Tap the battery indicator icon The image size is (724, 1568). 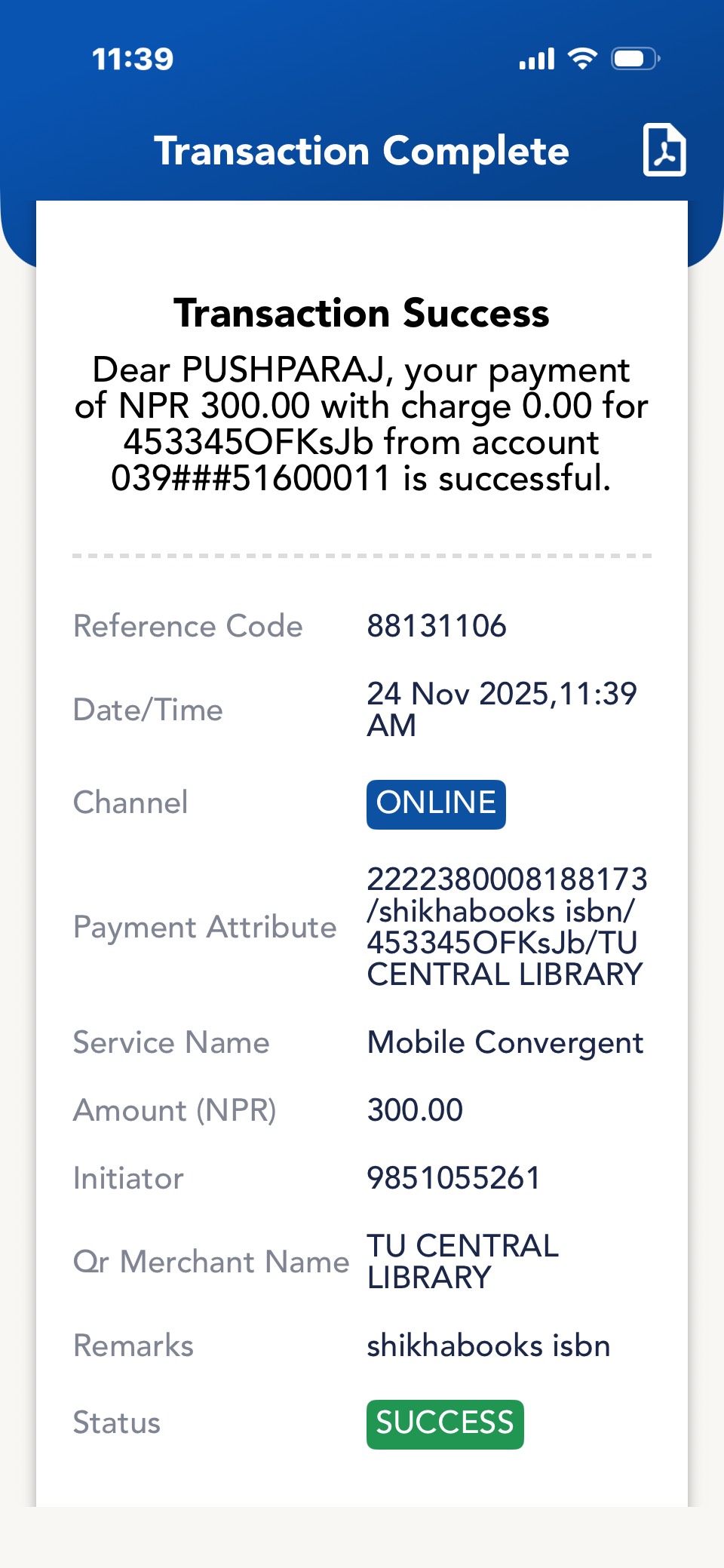635,58
